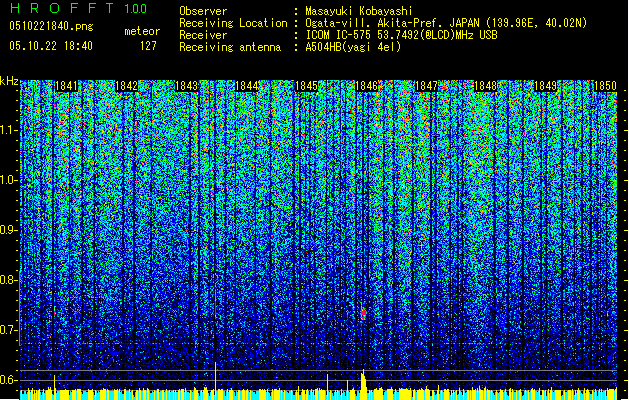
Task: Click the A504HB(yagi 4el) antenna text
Action: [x=353, y=47]
